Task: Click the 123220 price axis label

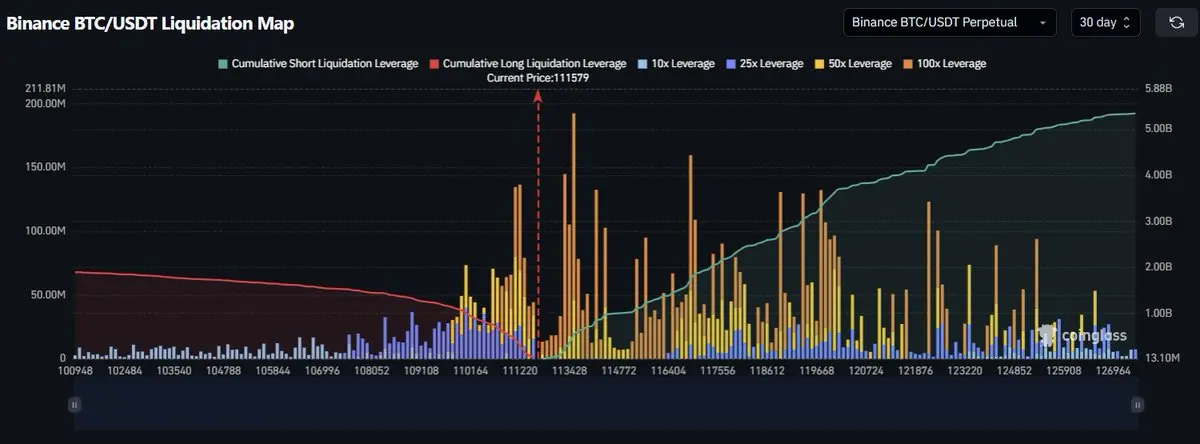Action: [965, 370]
